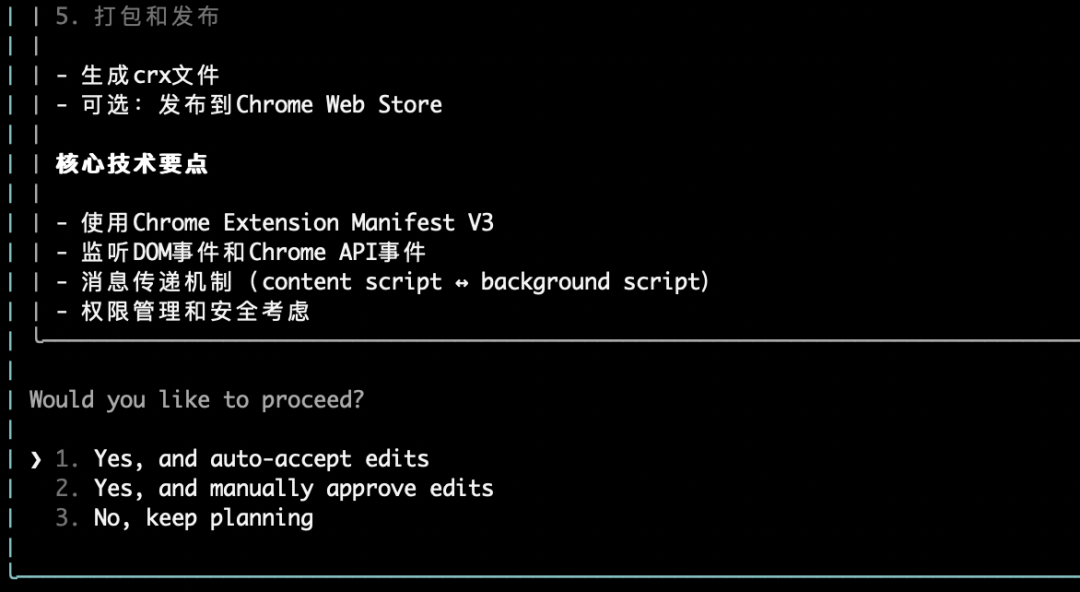Click the selection arrow cursor beside option 1
This screenshot has width=1080, height=592.
(36, 460)
